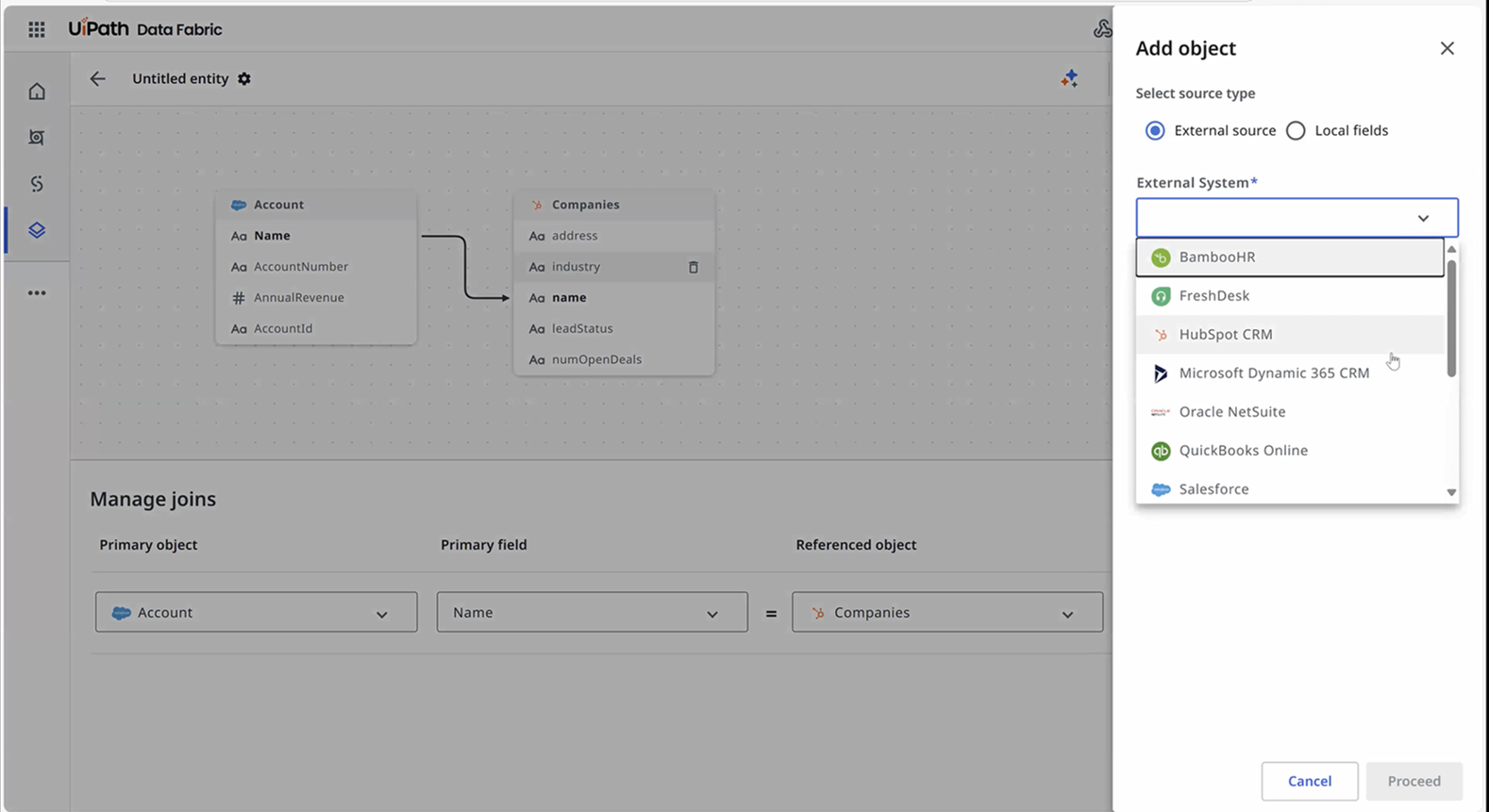The height and width of the screenshot is (812, 1489).
Task: Expand the Account primary object dropdown
Action: pyautogui.click(x=256, y=612)
